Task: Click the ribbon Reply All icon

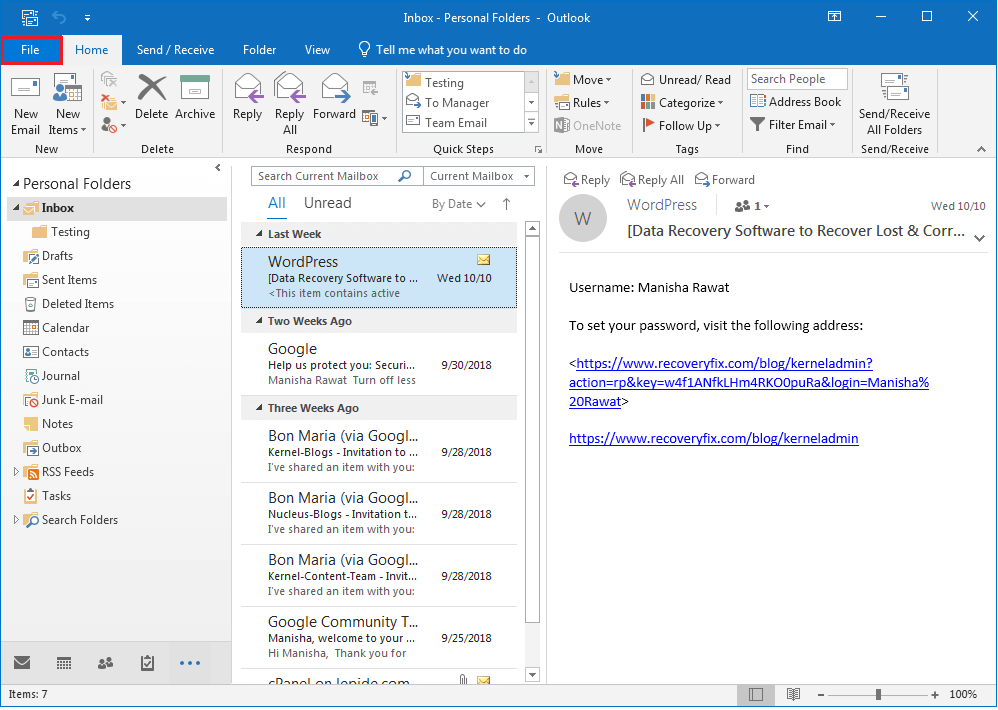Action: pyautogui.click(x=290, y=88)
